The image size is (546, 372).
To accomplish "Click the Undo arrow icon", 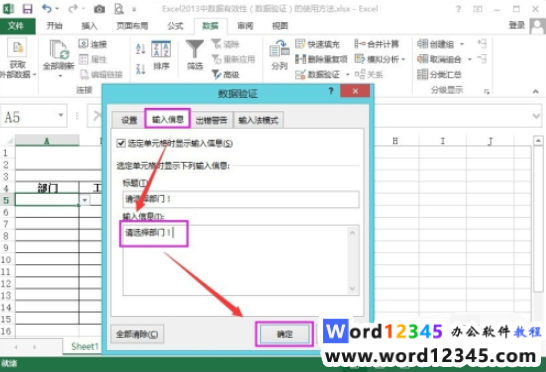I will (47, 8).
